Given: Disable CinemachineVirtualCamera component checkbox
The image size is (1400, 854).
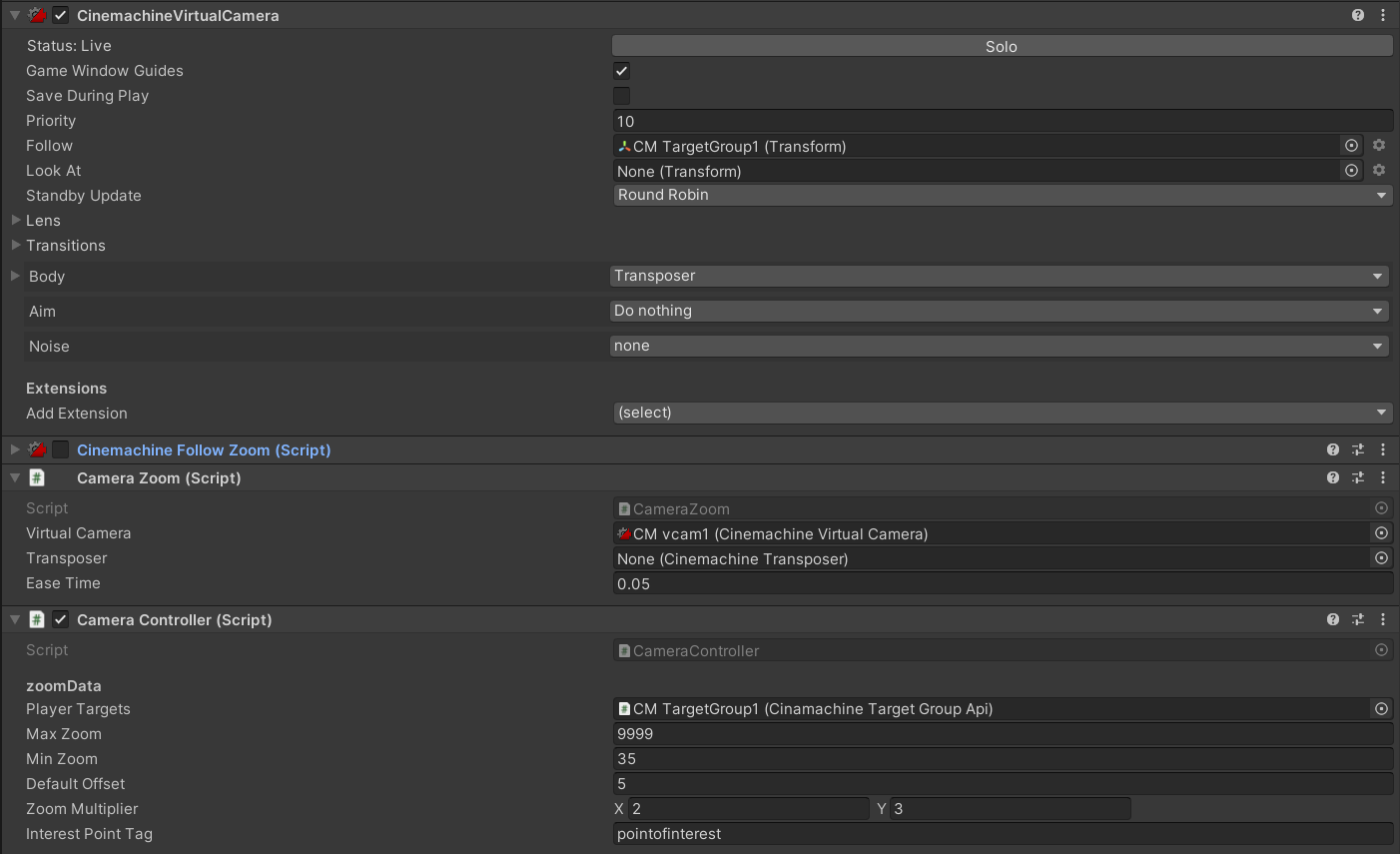Looking at the screenshot, I should (x=61, y=15).
